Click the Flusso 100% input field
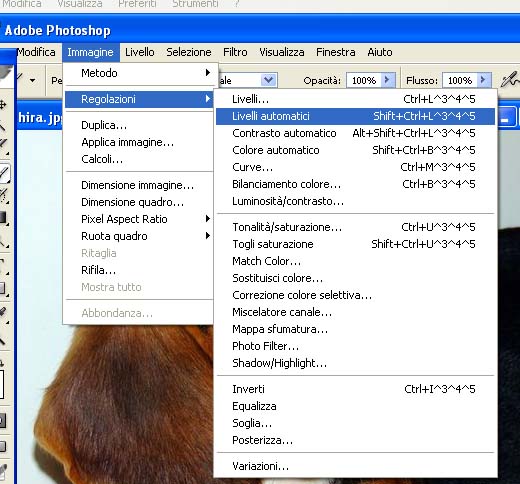 [460, 80]
